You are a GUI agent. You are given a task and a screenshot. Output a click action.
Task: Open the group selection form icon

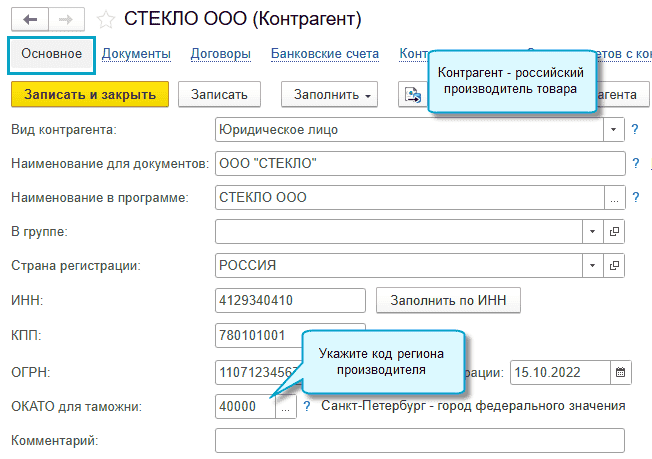[x=615, y=232]
